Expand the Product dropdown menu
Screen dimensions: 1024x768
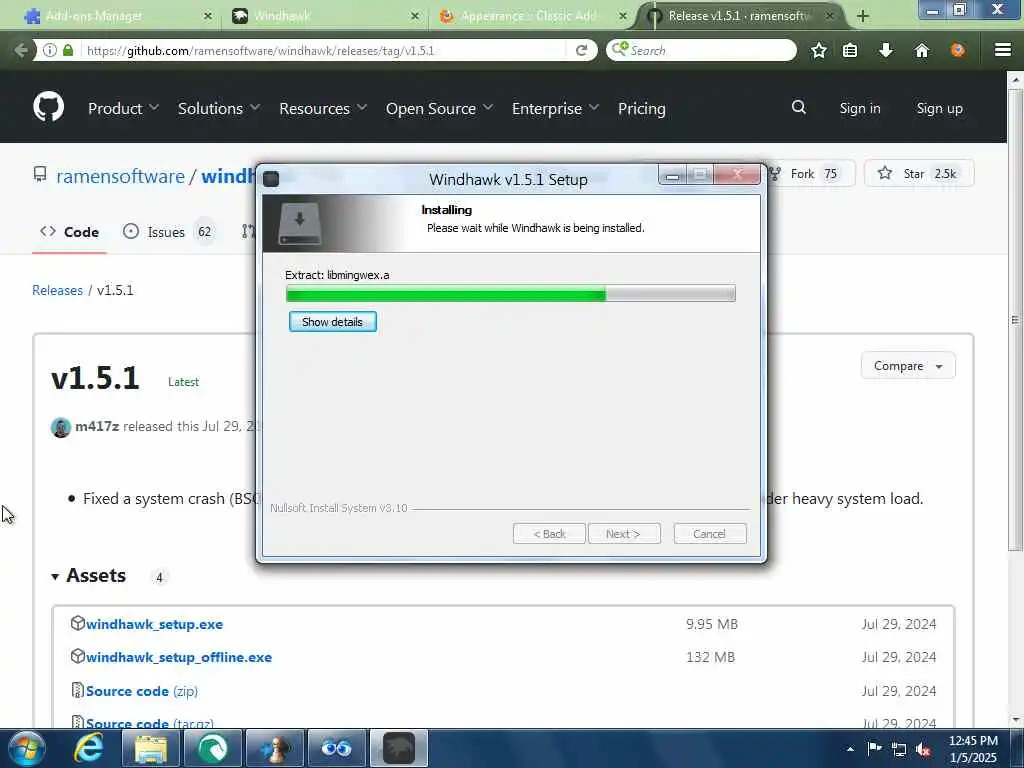click(x=123, y=108)
